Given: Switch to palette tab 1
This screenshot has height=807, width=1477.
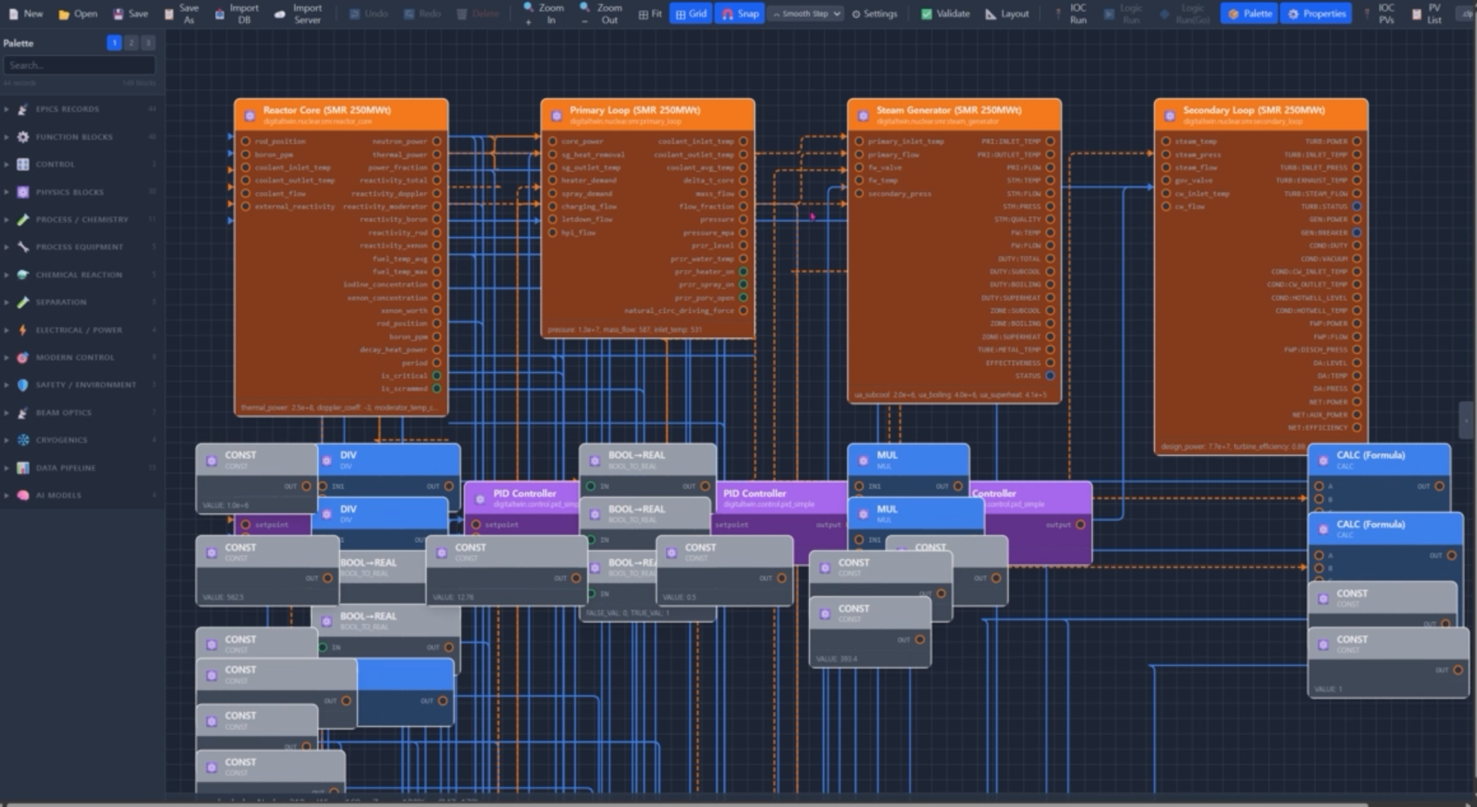Looking at the screenshot, I should tap(114, 43).
